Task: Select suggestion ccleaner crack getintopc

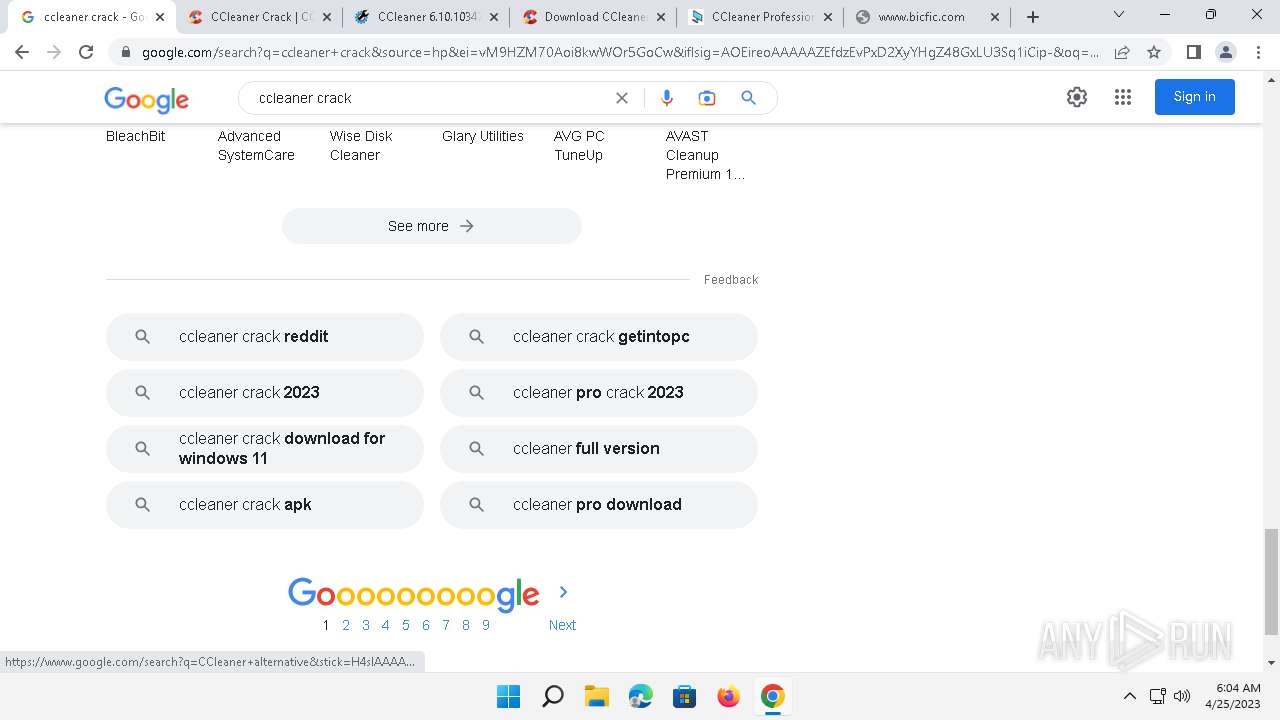Action: click(x=599, y=337)
